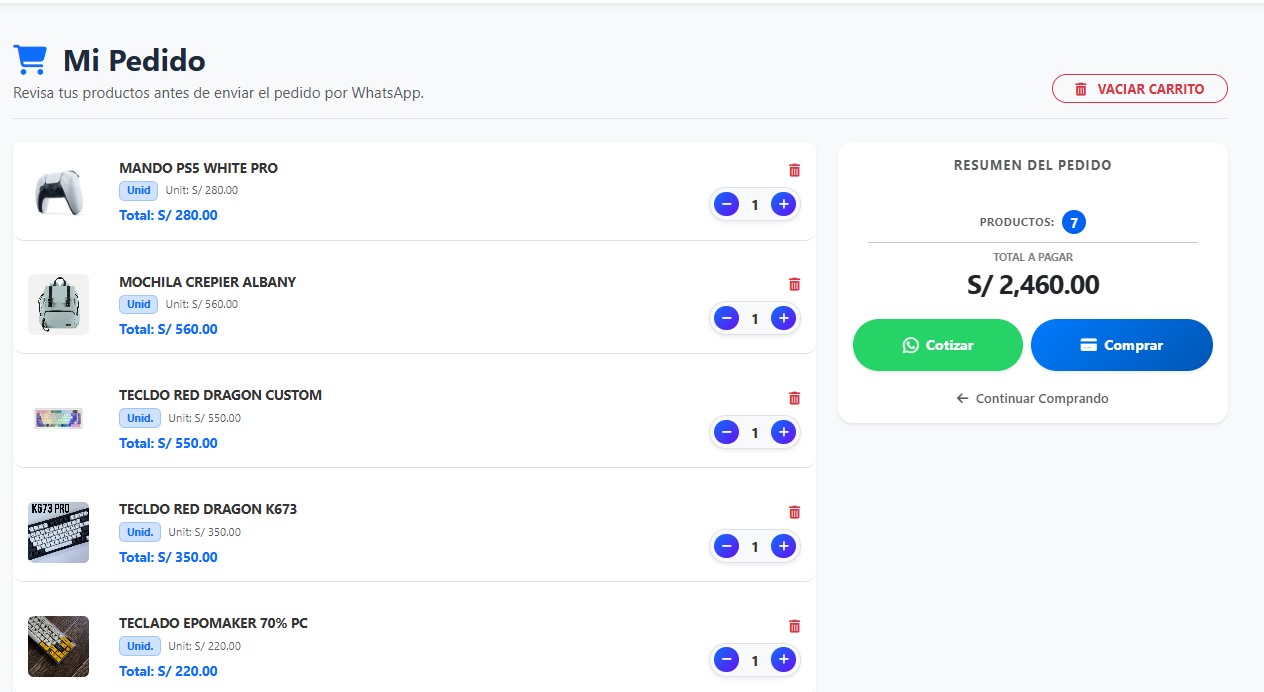Delete TECLDO RED DRAGON K673 from cart
The image size is (1264, 692).
[x=794, y=512]
